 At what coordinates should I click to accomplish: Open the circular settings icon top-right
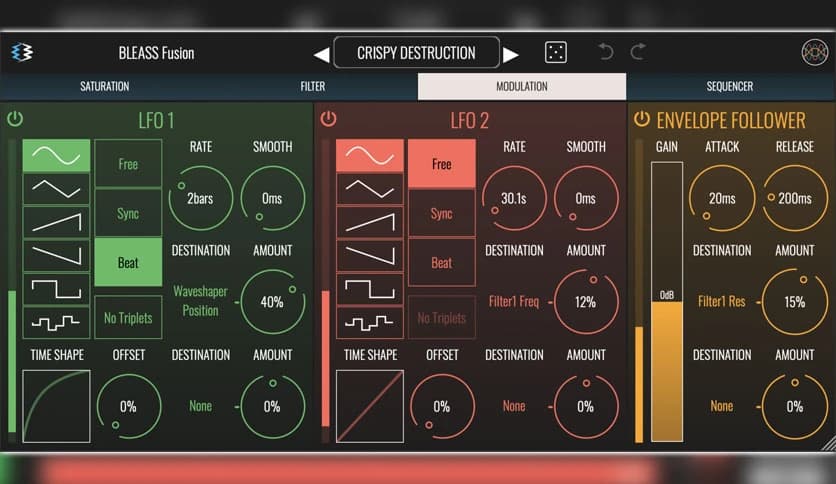point(814,52)
